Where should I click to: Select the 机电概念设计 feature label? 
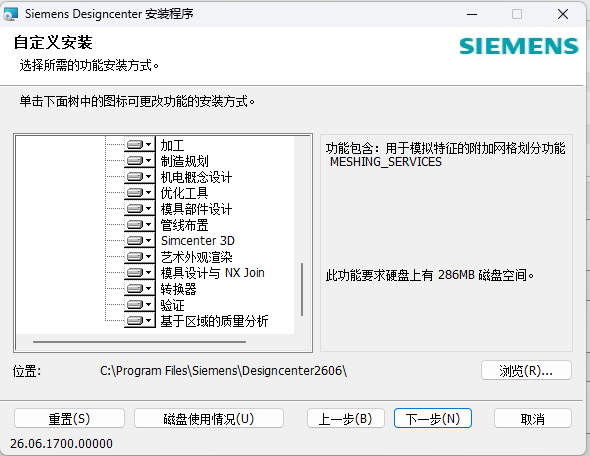pos(196,177)
